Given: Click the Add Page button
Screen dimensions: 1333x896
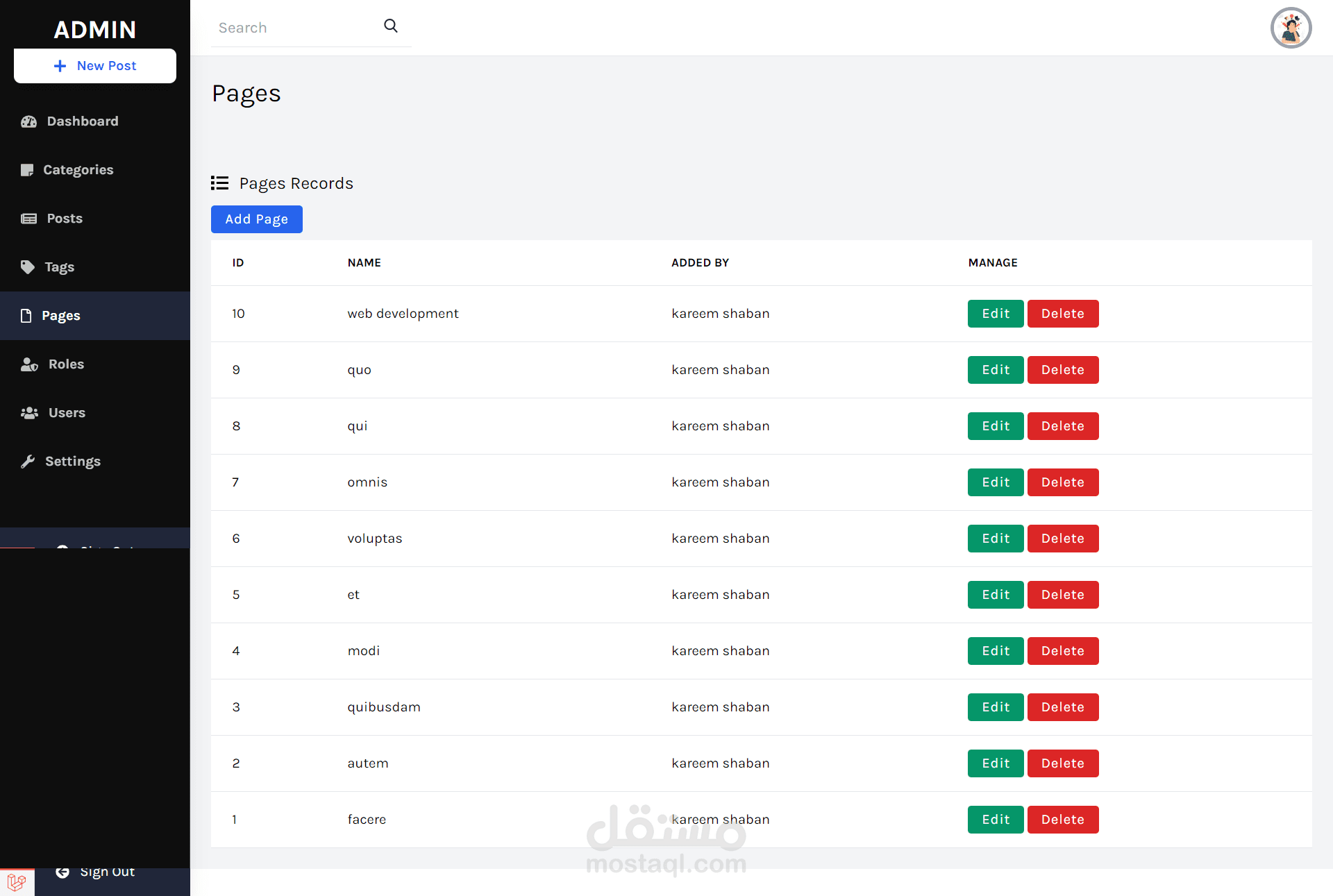Looking at the screenshot, I should (256, 219).
